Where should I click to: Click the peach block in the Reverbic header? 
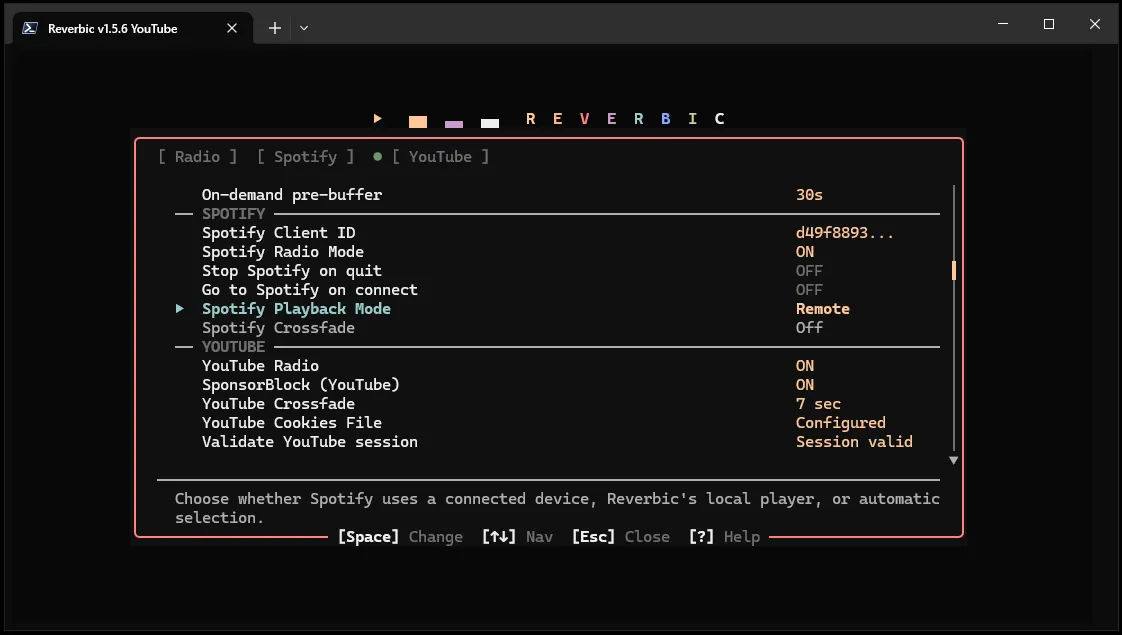coord(418,122)
